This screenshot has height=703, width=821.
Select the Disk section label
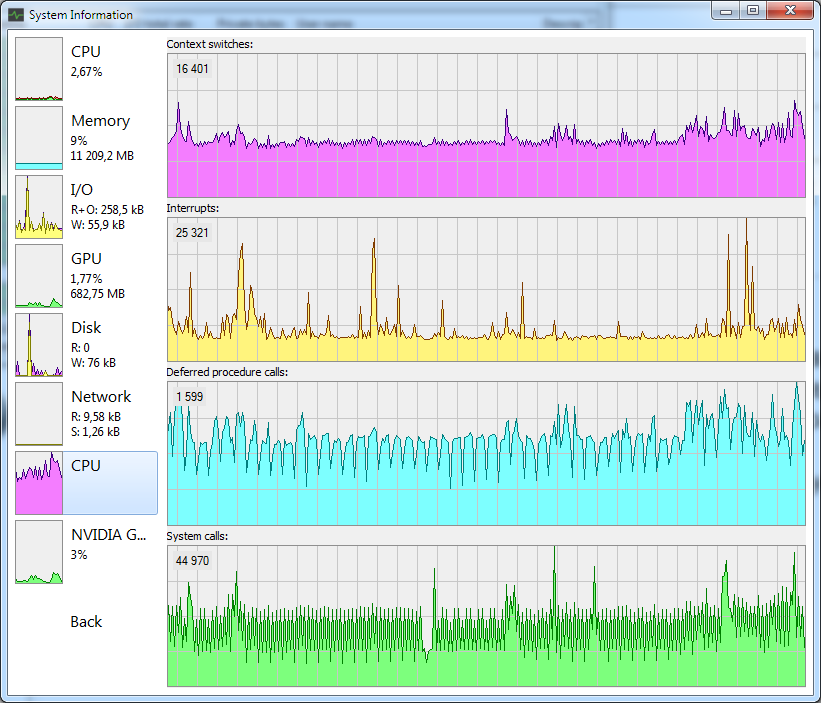(x=86, y=328)
